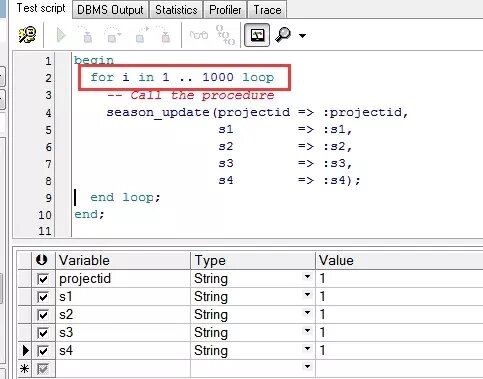Image resolution: width=483 pixels, height=379 pixels.
Task: Click the Step Into debug icon
Action: pyautogui.click(x=86, y=35)
